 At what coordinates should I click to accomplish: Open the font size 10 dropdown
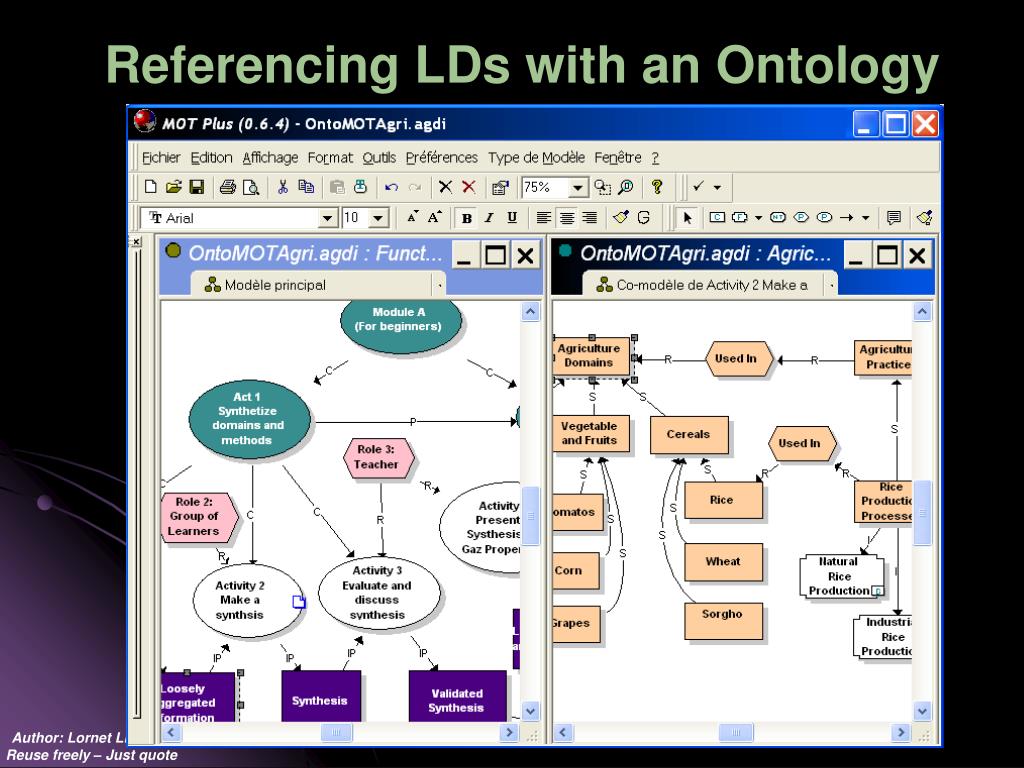[x=379, y=218]
